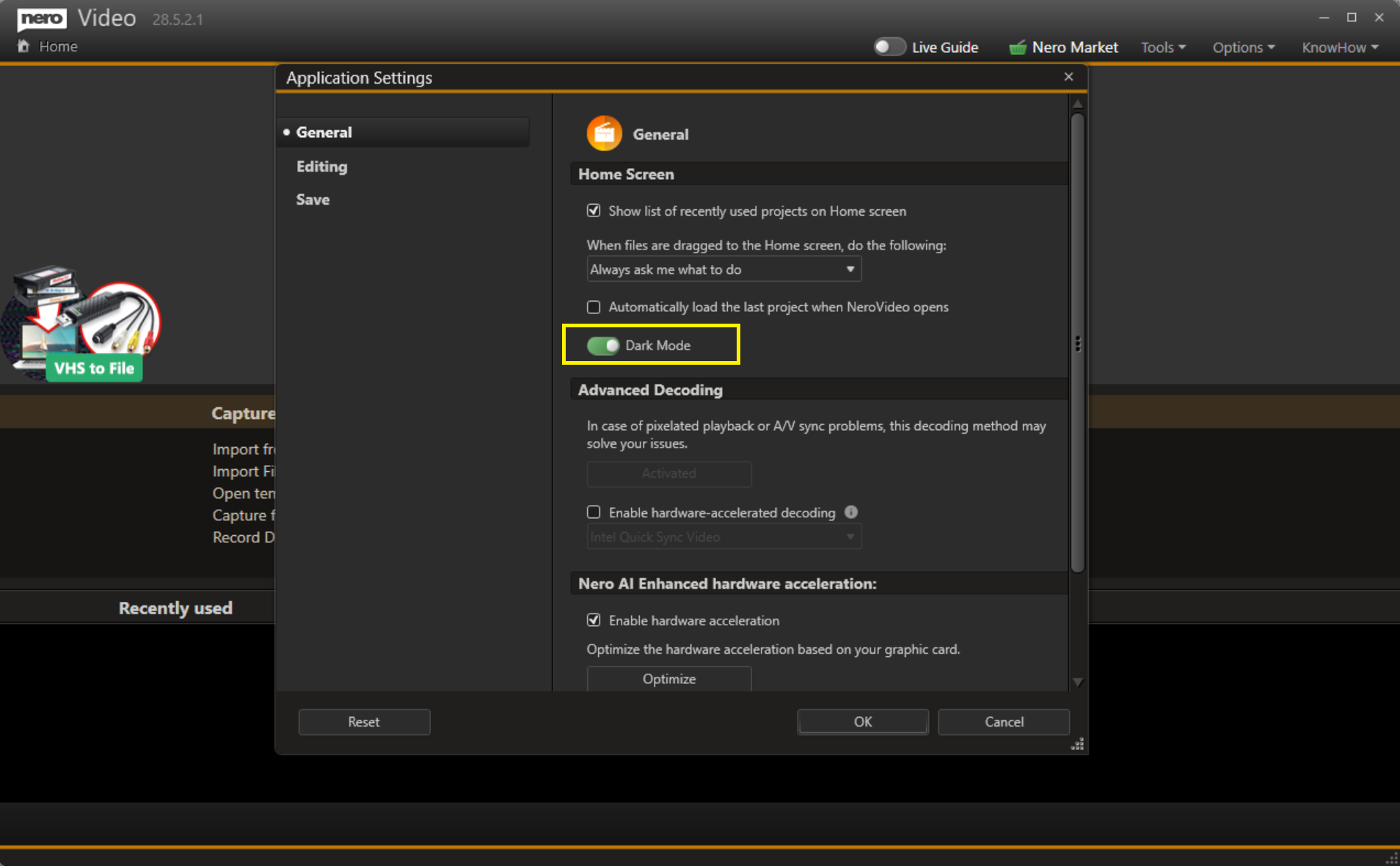Click the settings panel vertical scrollbar thumb

(x=1077, y=342)
